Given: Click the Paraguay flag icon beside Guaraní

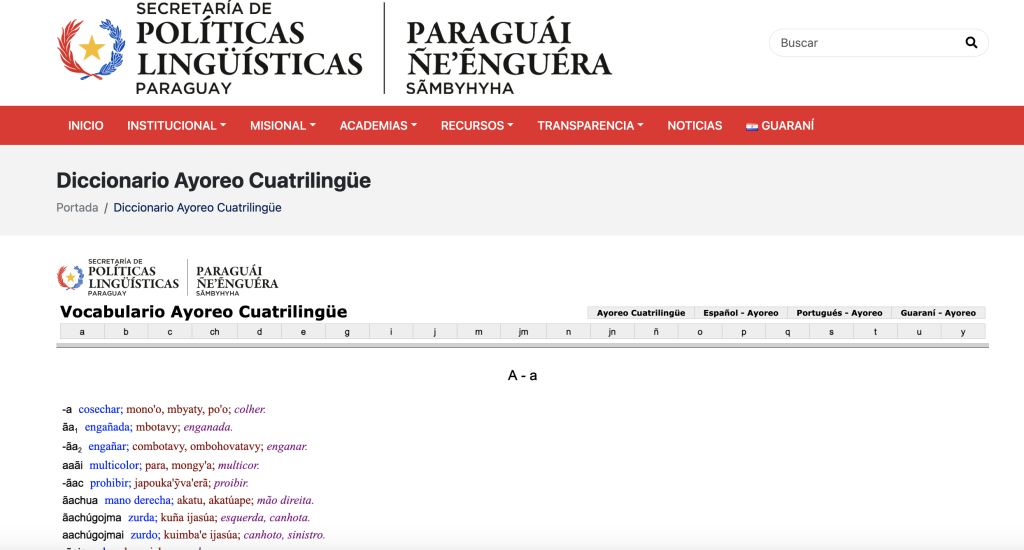Looking at the screenshot, I should (x=752, y=126).
